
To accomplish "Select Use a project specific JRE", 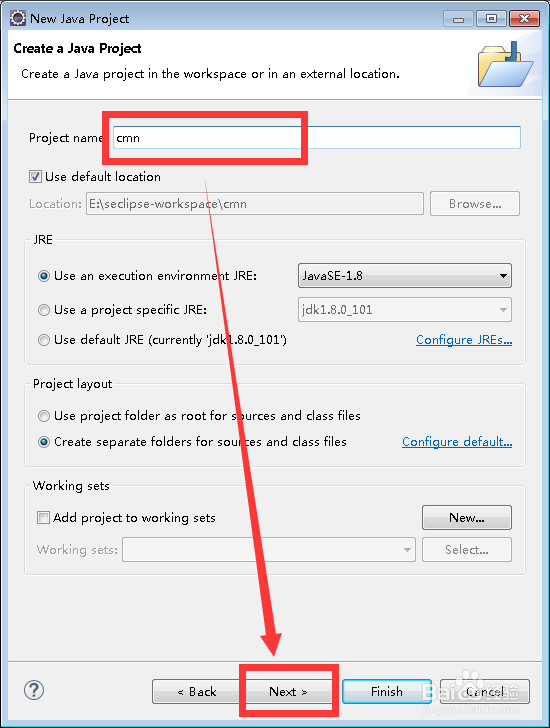I will pos(44,310).
